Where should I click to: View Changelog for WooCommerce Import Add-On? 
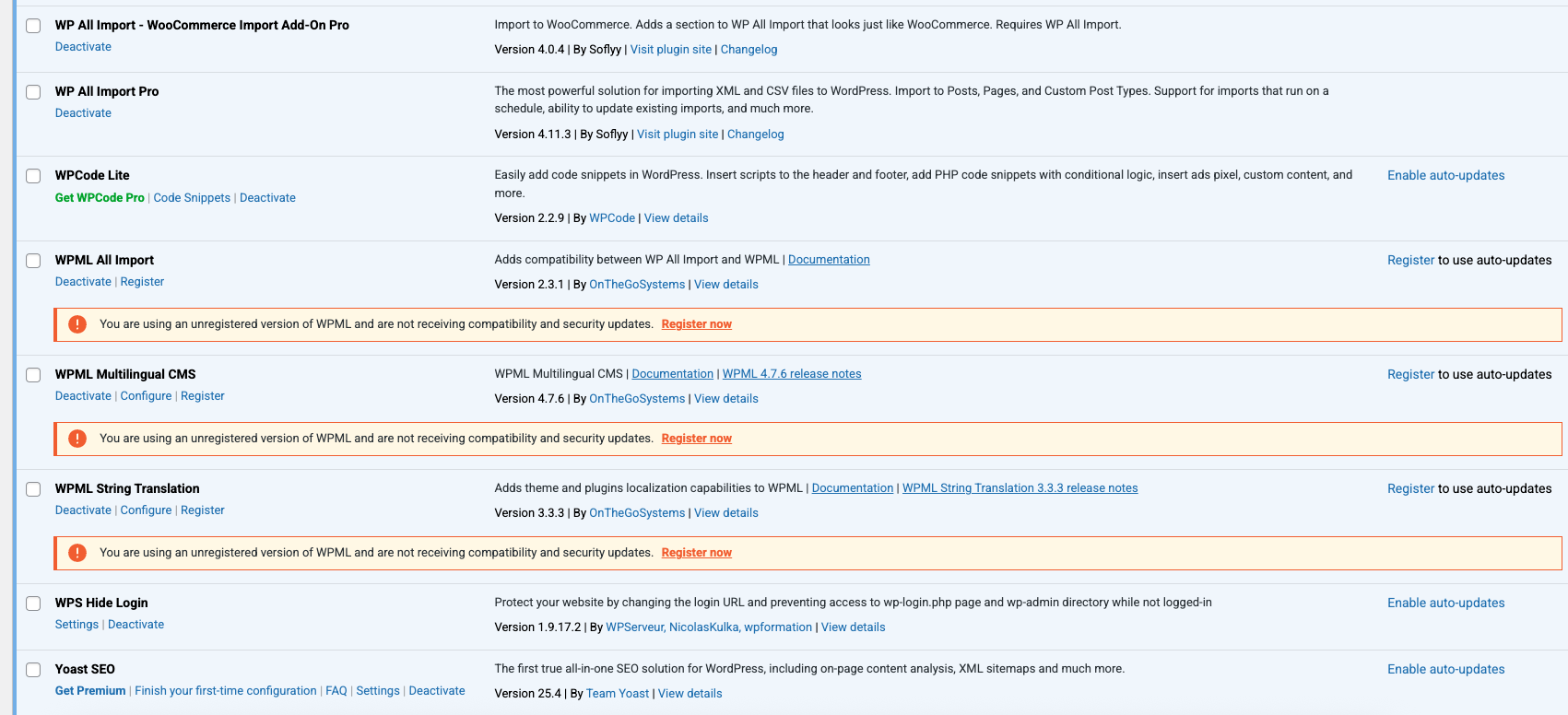[749, 50]
